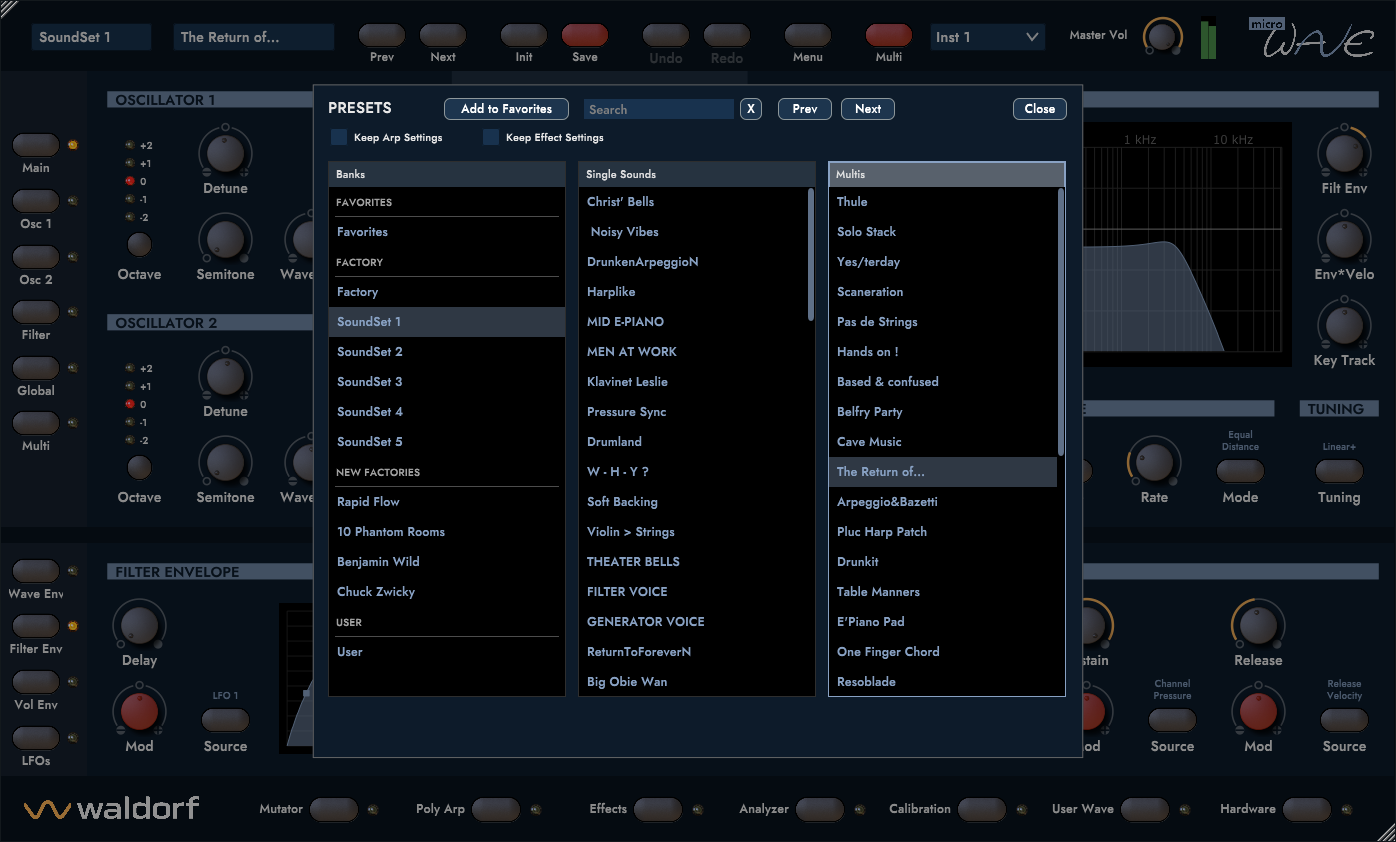Click the Key Track knob
Image resolution: width=1396 pixels, height=842 pixels.
click(1344, 324)
